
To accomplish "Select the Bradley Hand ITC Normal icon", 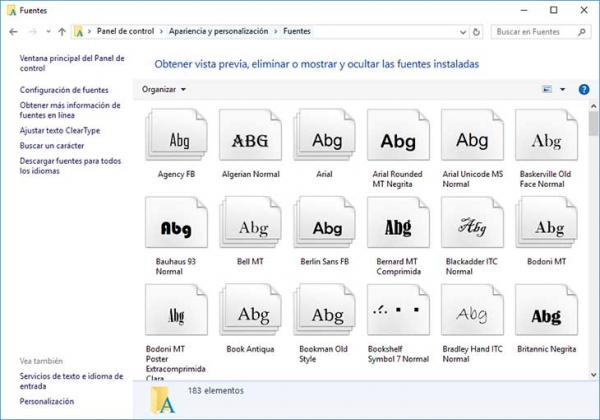I will [473, 310].
